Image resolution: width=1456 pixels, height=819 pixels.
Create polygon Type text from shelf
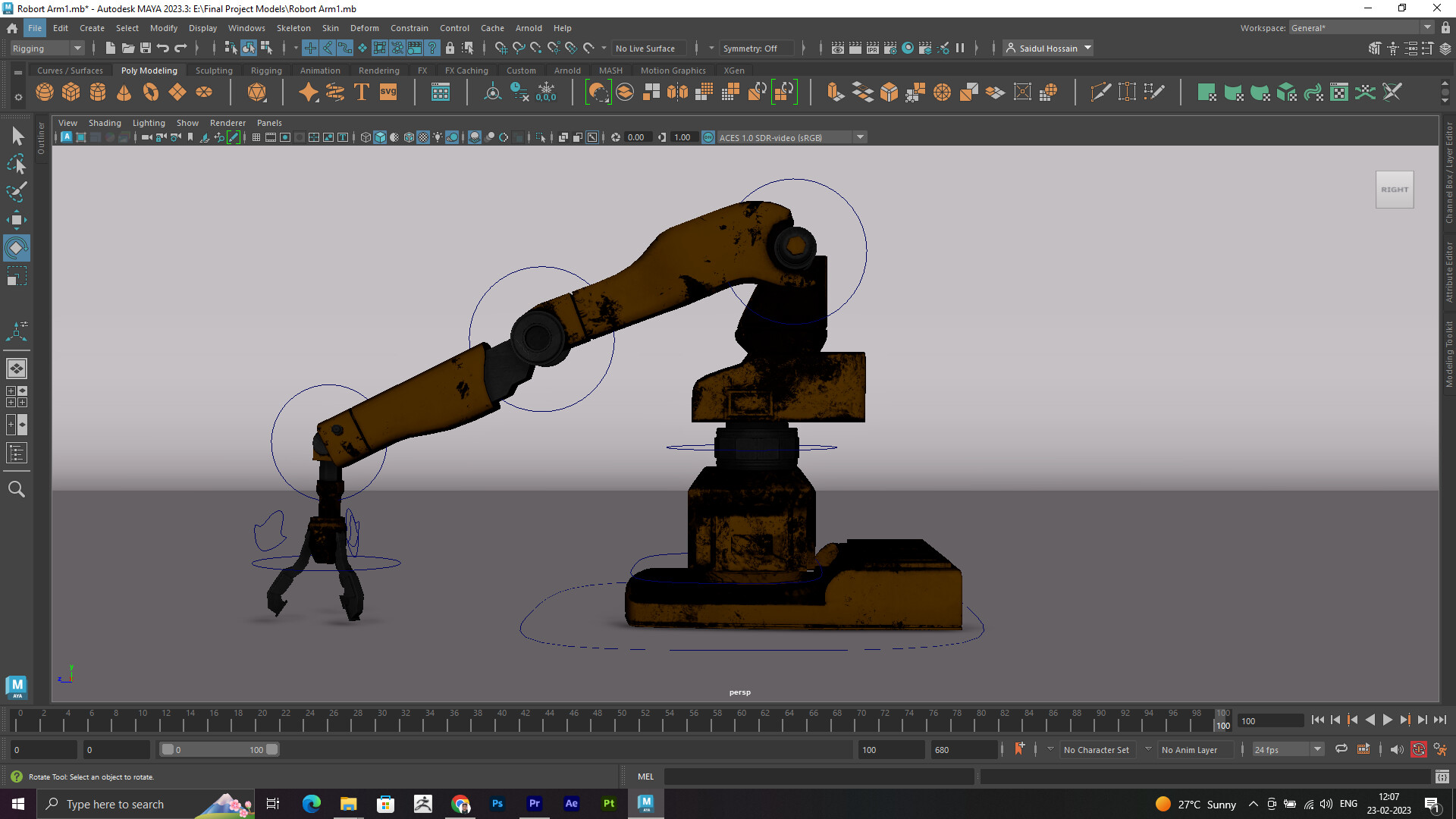[362, 93]
